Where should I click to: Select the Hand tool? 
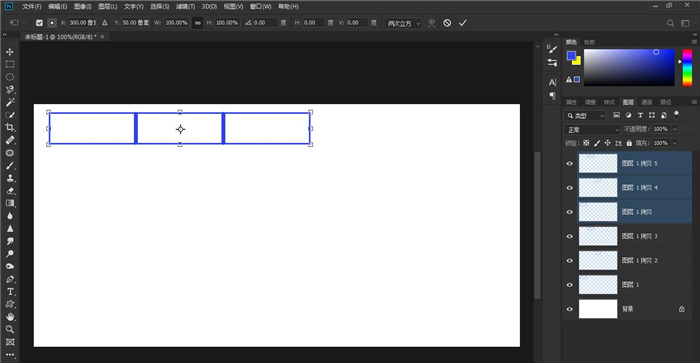coord(10,317)
